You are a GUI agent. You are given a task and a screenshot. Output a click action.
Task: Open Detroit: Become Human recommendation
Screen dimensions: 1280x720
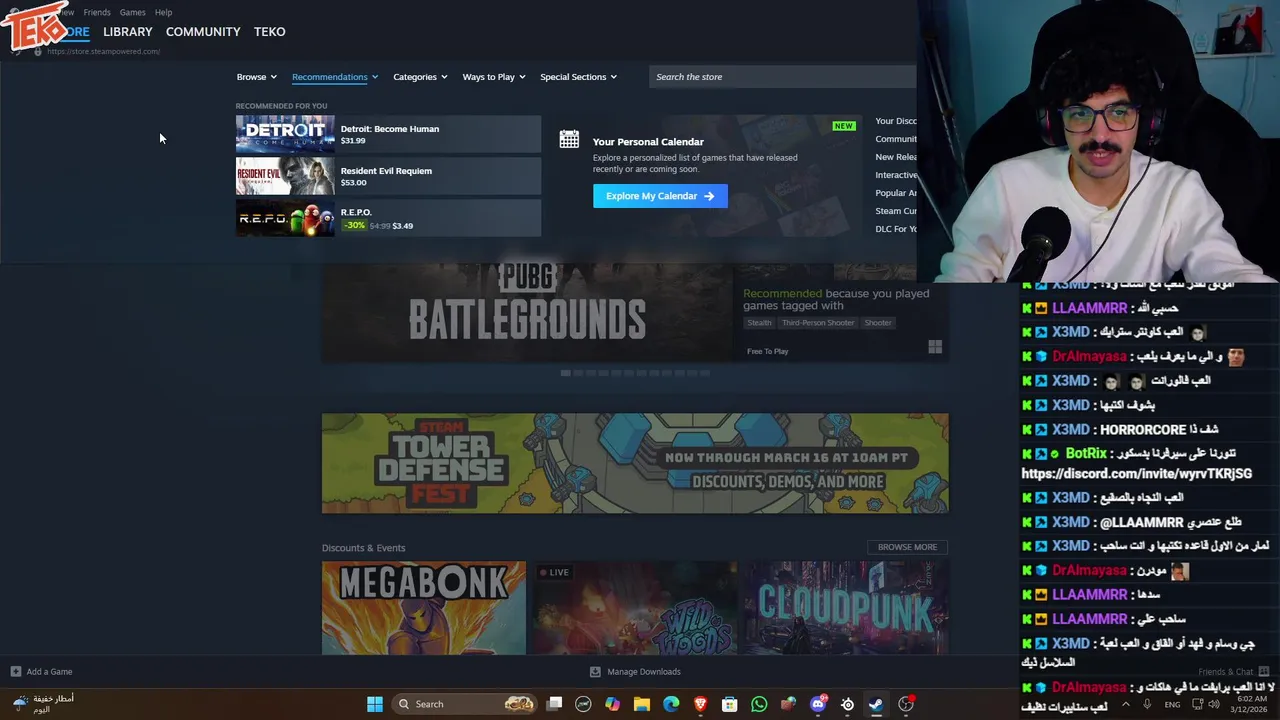pos(388,134)
